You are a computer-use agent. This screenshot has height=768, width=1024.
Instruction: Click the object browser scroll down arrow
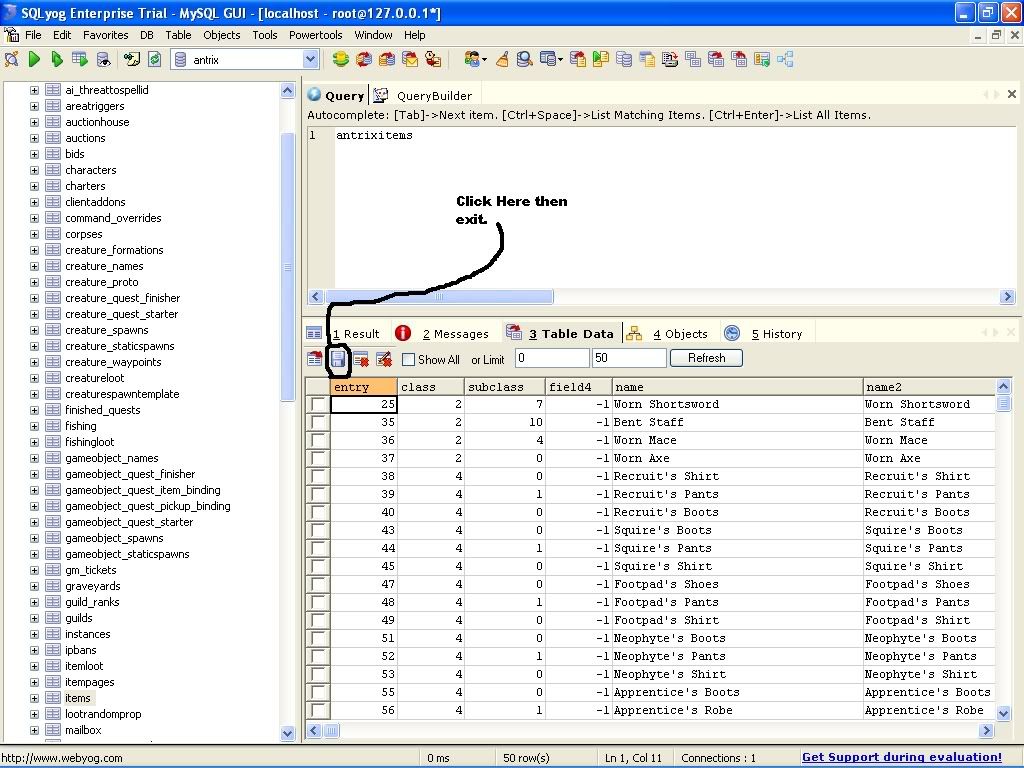tap(287, 733)
